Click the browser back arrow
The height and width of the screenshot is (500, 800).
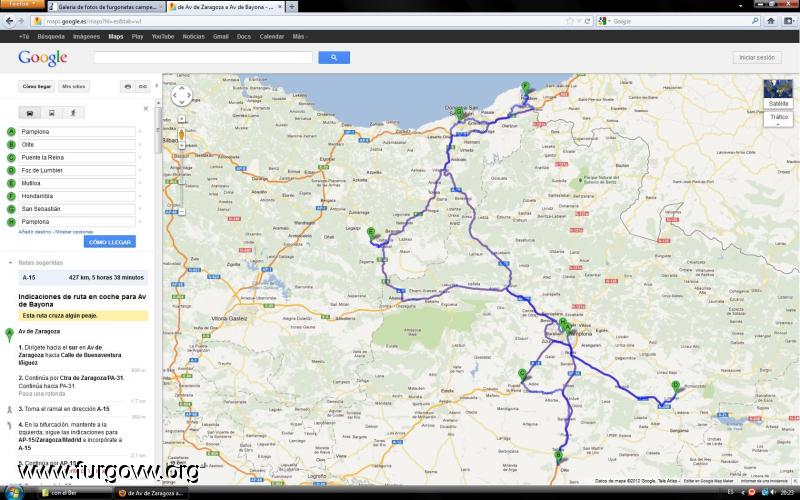coord(9,21)
